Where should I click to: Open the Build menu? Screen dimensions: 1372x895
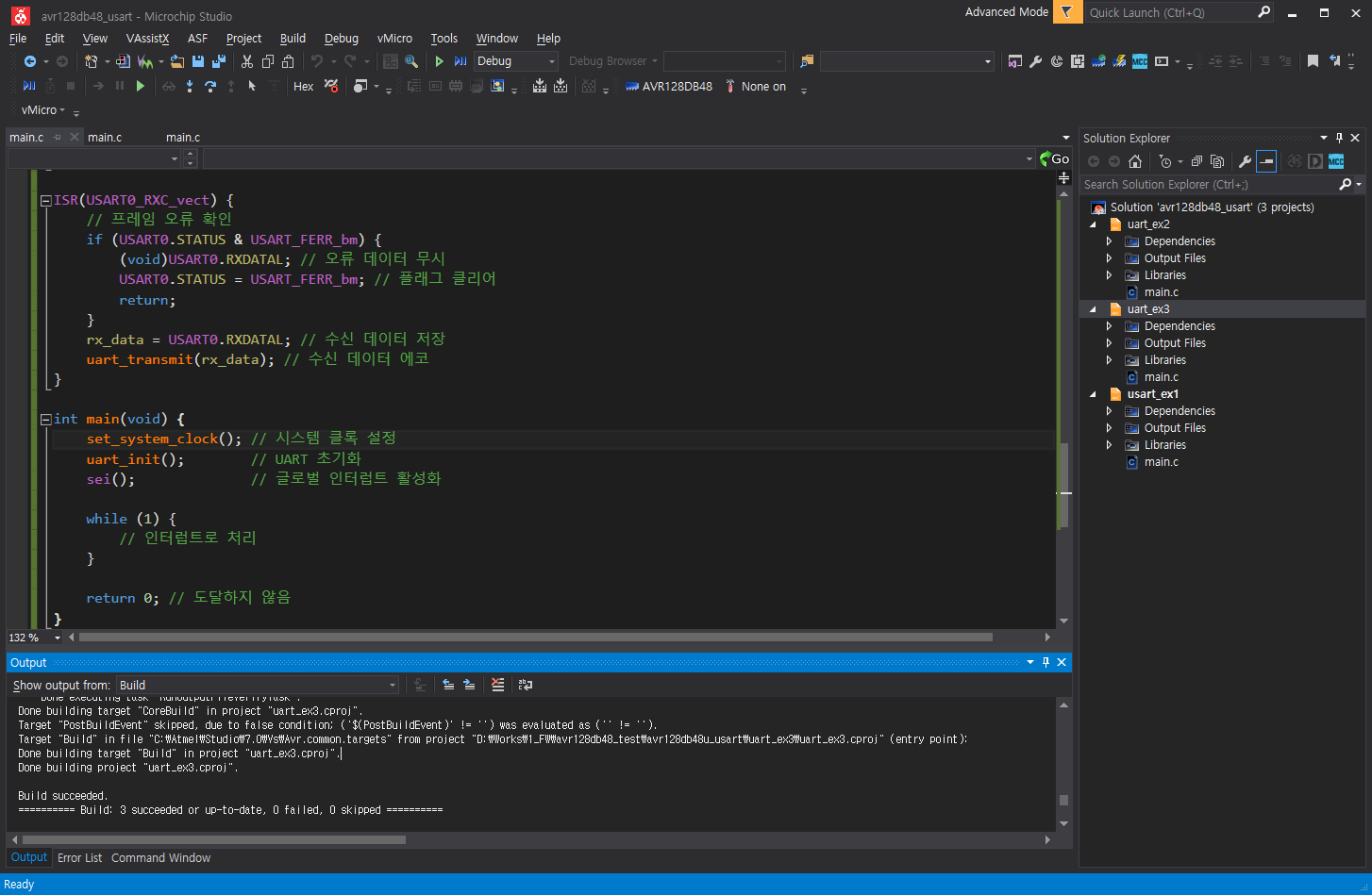[x=293, y=39]
